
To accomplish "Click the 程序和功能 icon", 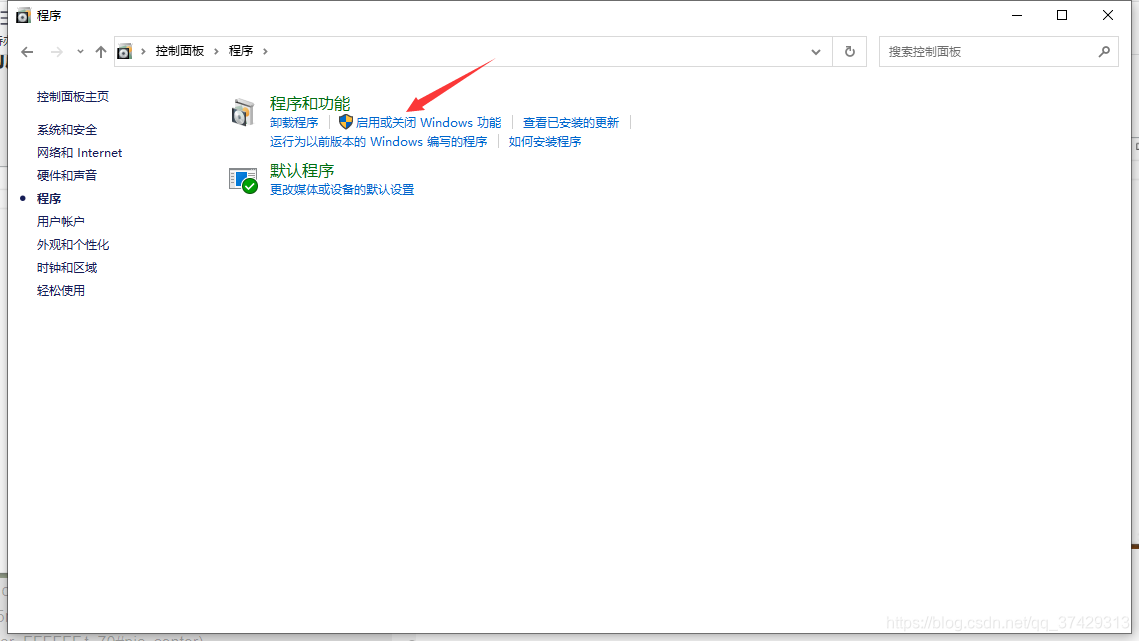I will [243, 113].
